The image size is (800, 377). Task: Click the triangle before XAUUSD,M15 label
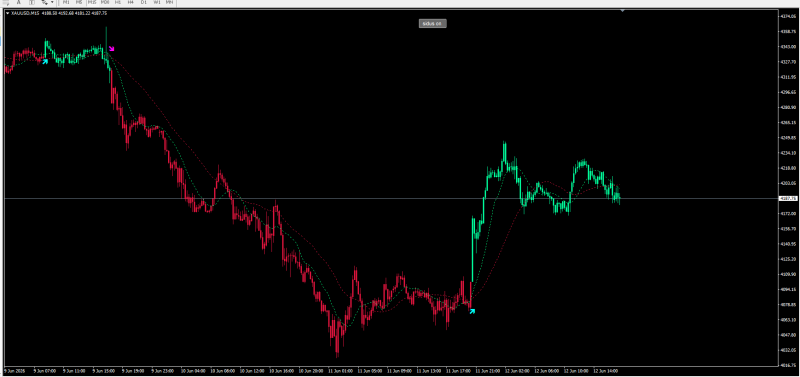tap(7, 13)
